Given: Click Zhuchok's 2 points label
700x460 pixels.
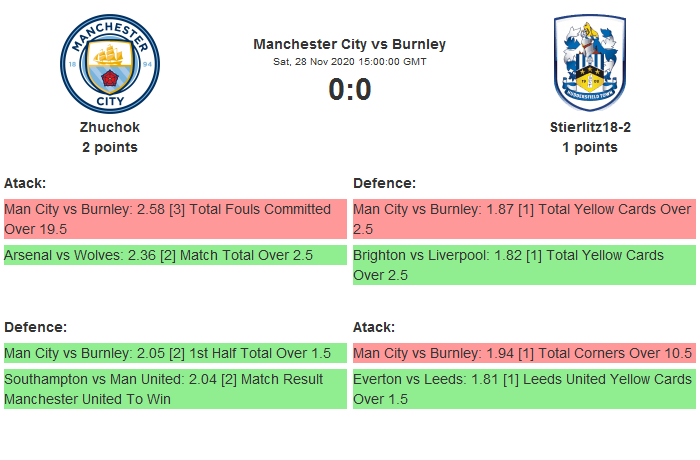Looking at the screenshot, I should [x=110, y=147].
